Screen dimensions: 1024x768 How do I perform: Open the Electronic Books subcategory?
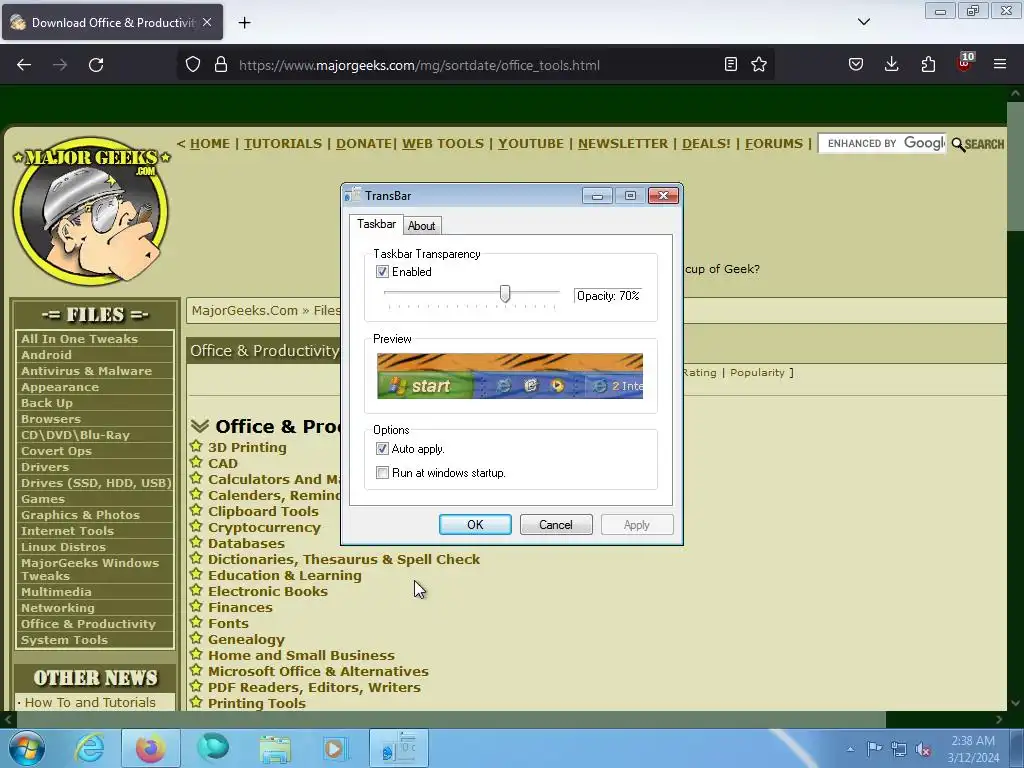tap(268, 591)
